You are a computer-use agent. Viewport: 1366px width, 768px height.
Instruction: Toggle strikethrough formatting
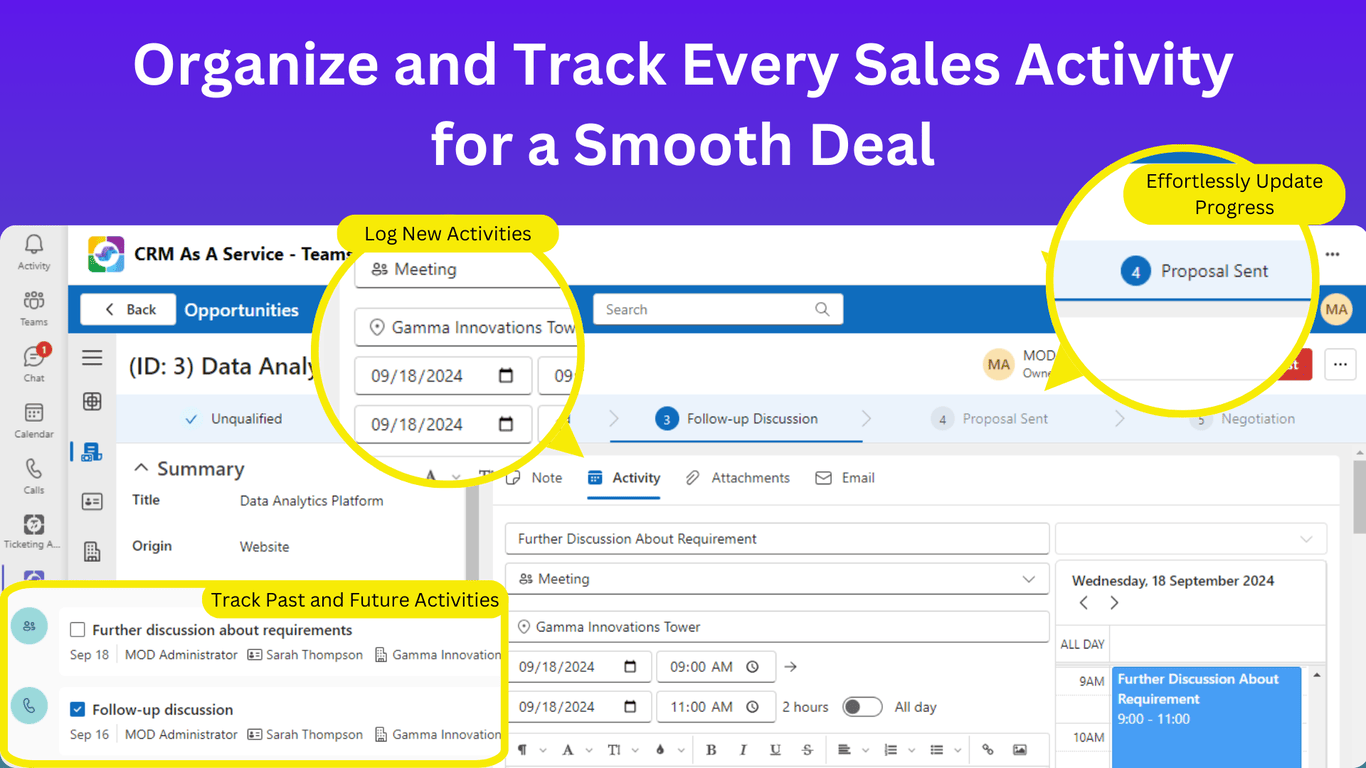tap(807, 750)
